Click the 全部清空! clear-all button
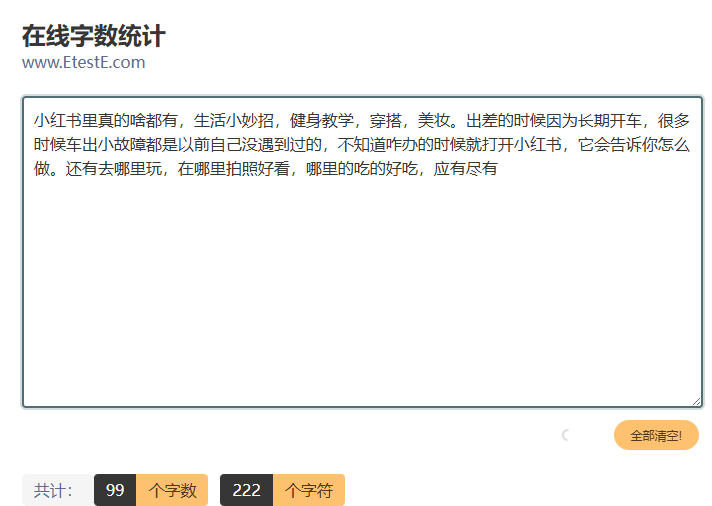 coord(656,435)
